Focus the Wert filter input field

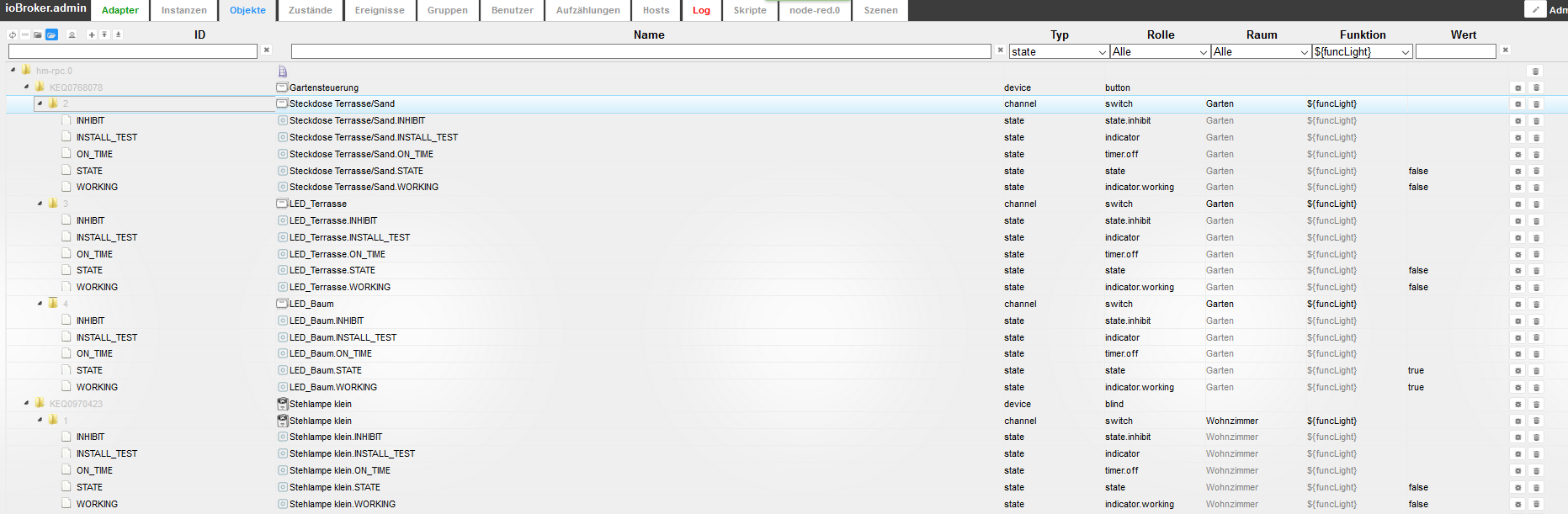pyautogui.click(x=1456, y=51)
